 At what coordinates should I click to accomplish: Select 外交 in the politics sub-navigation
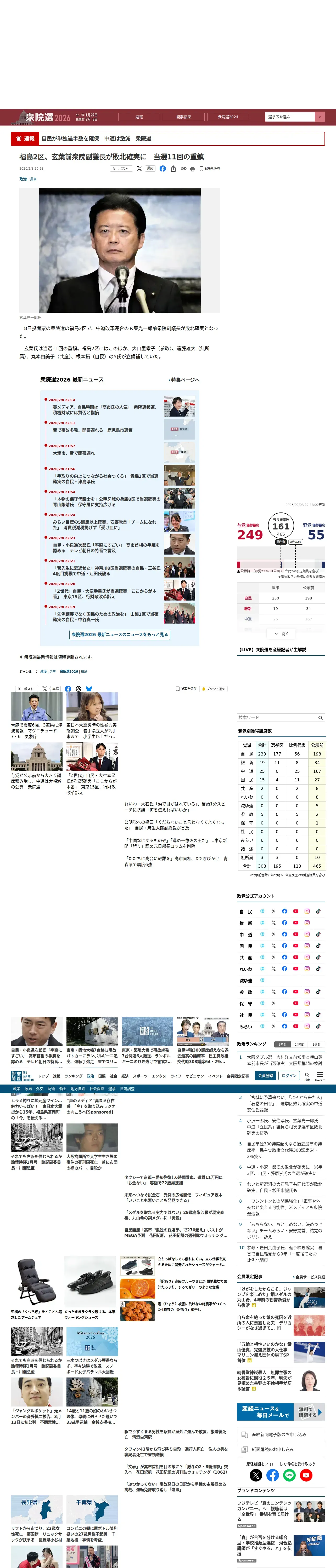click(40, 1089)
